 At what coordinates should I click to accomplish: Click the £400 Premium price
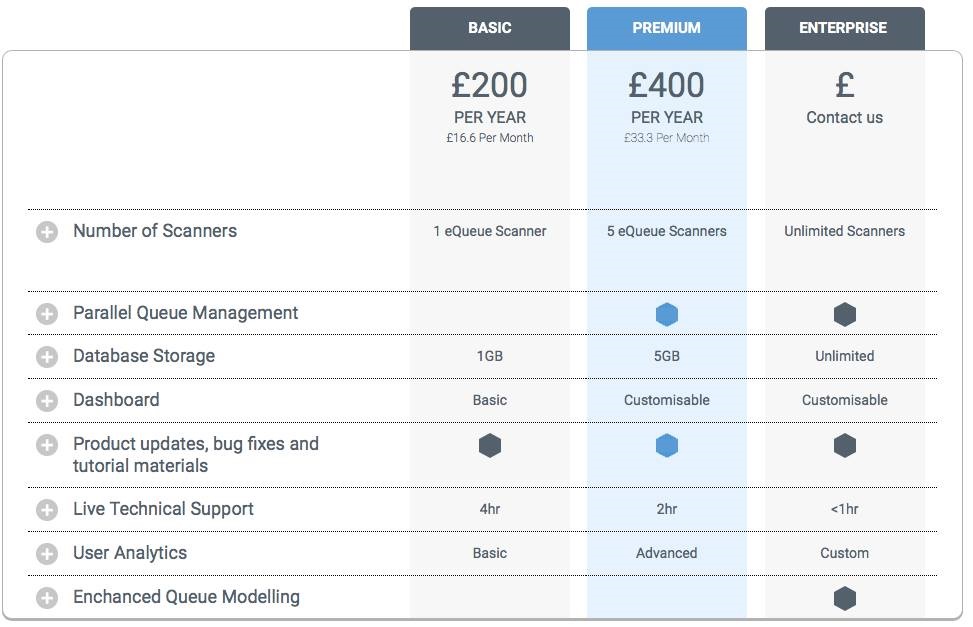click(666, 85)
